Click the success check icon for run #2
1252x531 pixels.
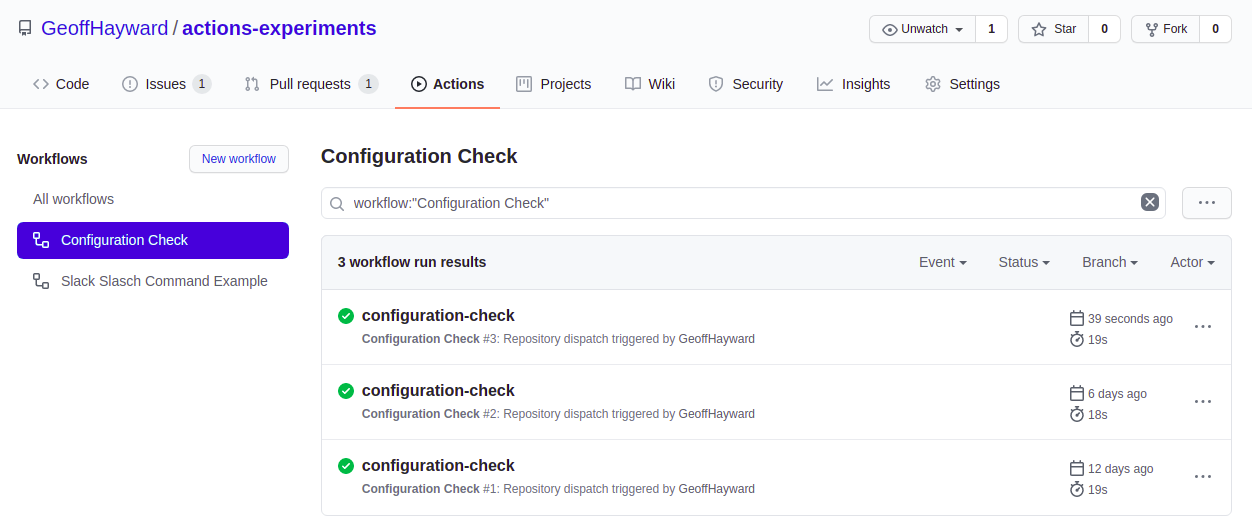pos(346,391)
